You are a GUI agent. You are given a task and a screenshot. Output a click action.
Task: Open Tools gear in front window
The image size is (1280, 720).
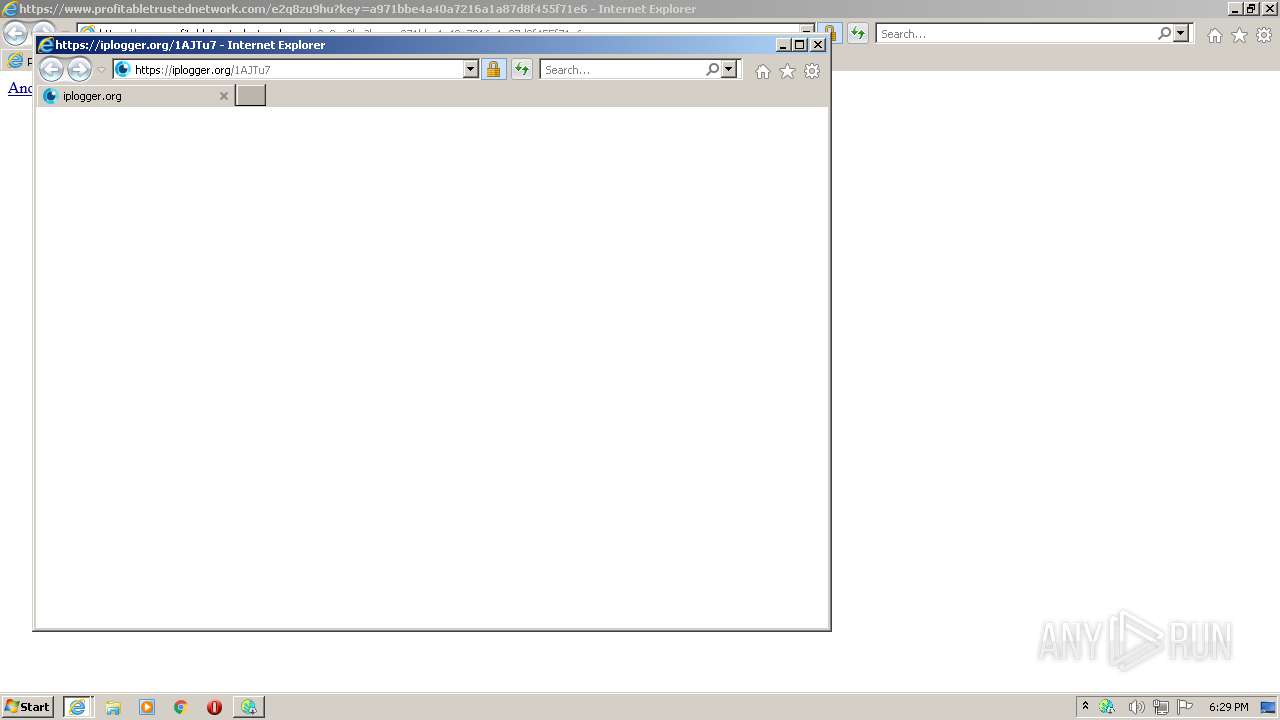click(x=812, y=71)
